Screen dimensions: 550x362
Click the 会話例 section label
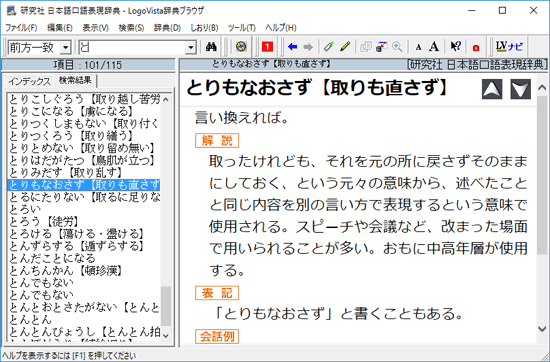[x=217, y=336]
